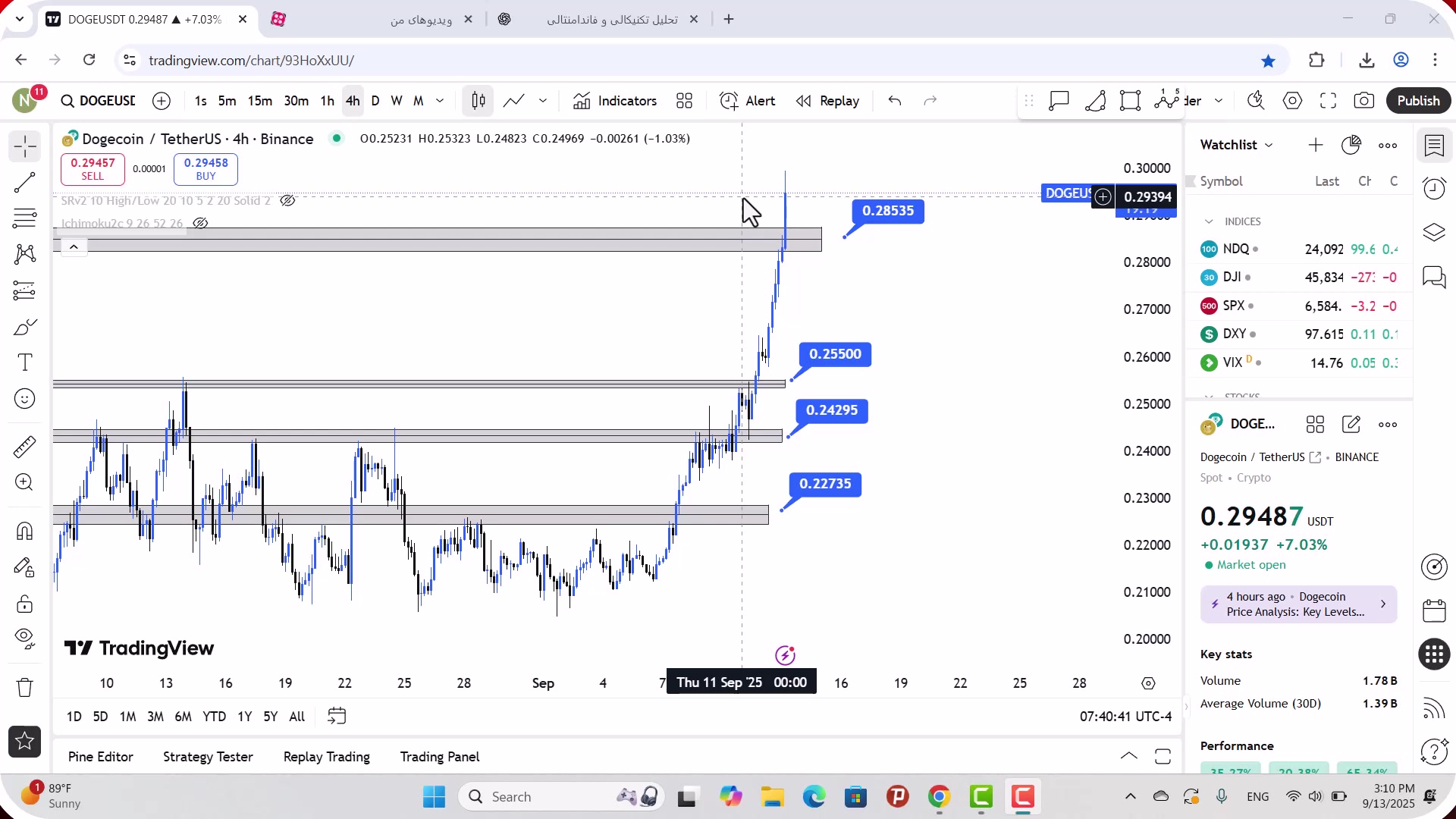Viewport: 1456px width, 819px height.
Task: Select the 1M date range
Action: (128, 717)
